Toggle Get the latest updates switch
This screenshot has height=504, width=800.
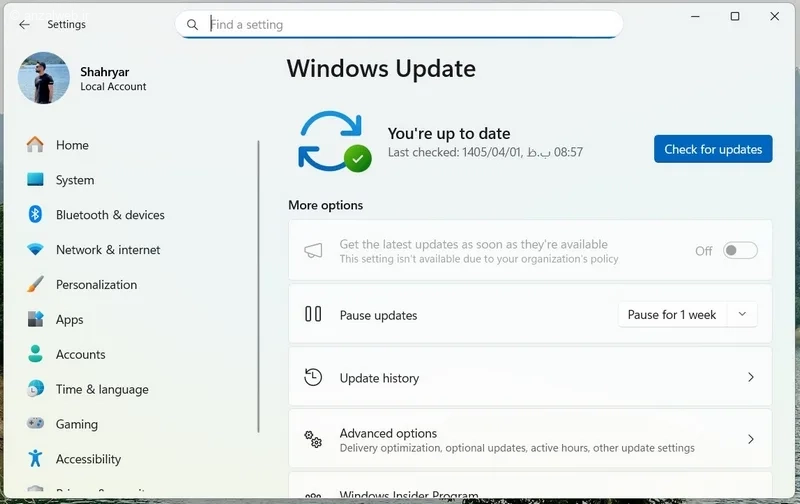(x=740, y=250)
